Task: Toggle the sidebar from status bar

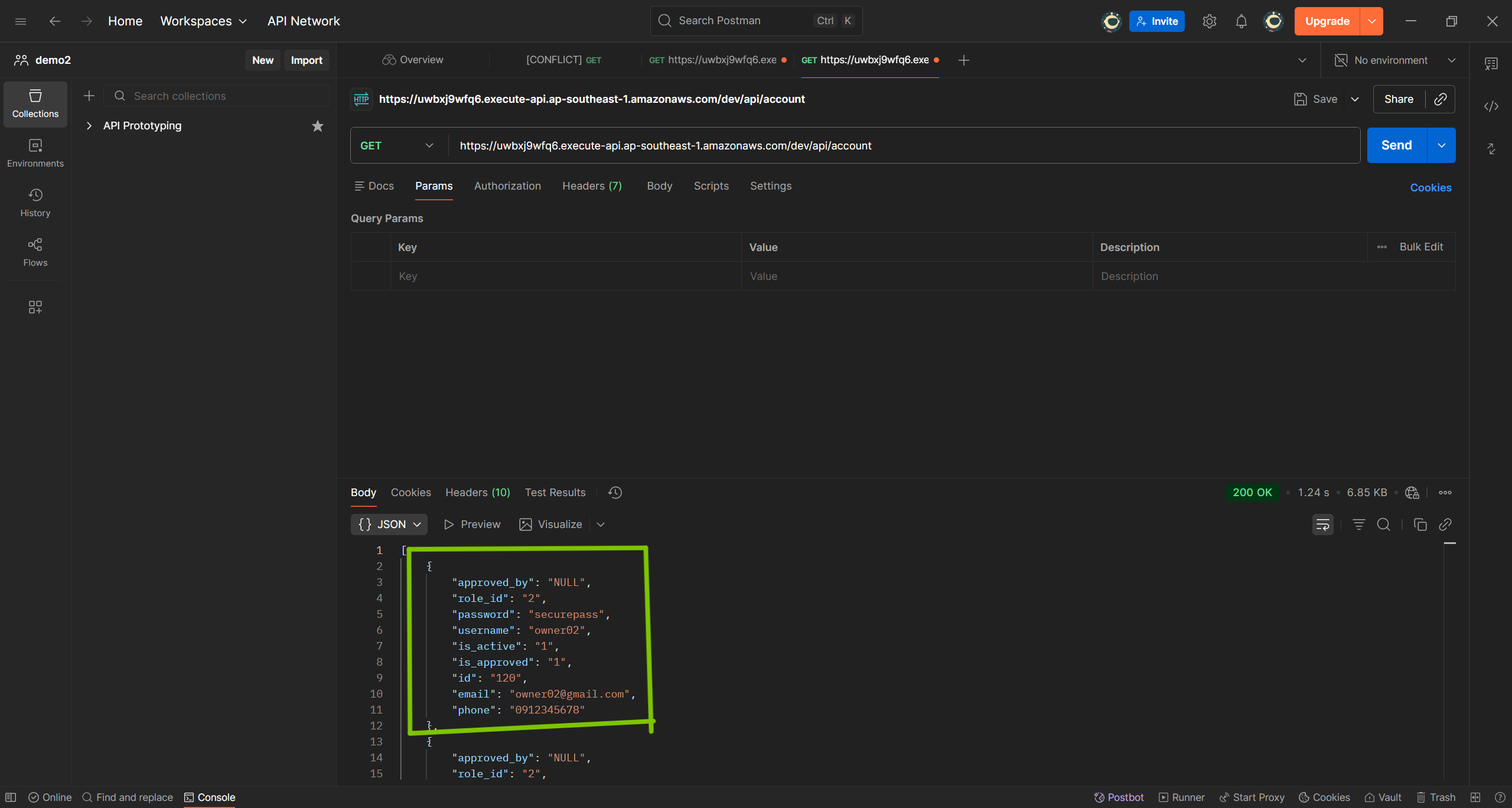Action: point(11,797)
